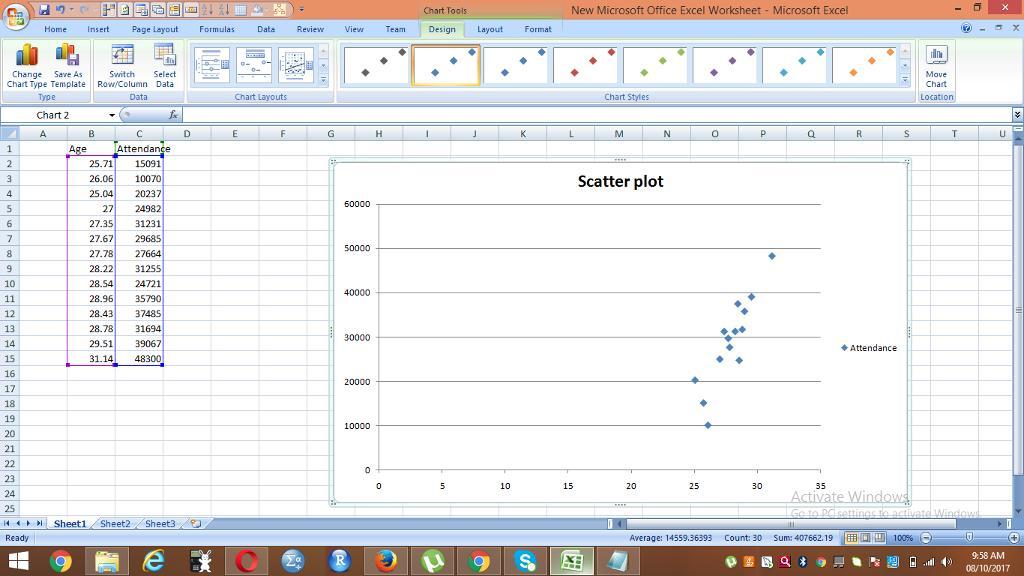This screenshot has height=576, width=1024.
Task: Switch to Page Break Preview view
Action: [x=879, y=538]
